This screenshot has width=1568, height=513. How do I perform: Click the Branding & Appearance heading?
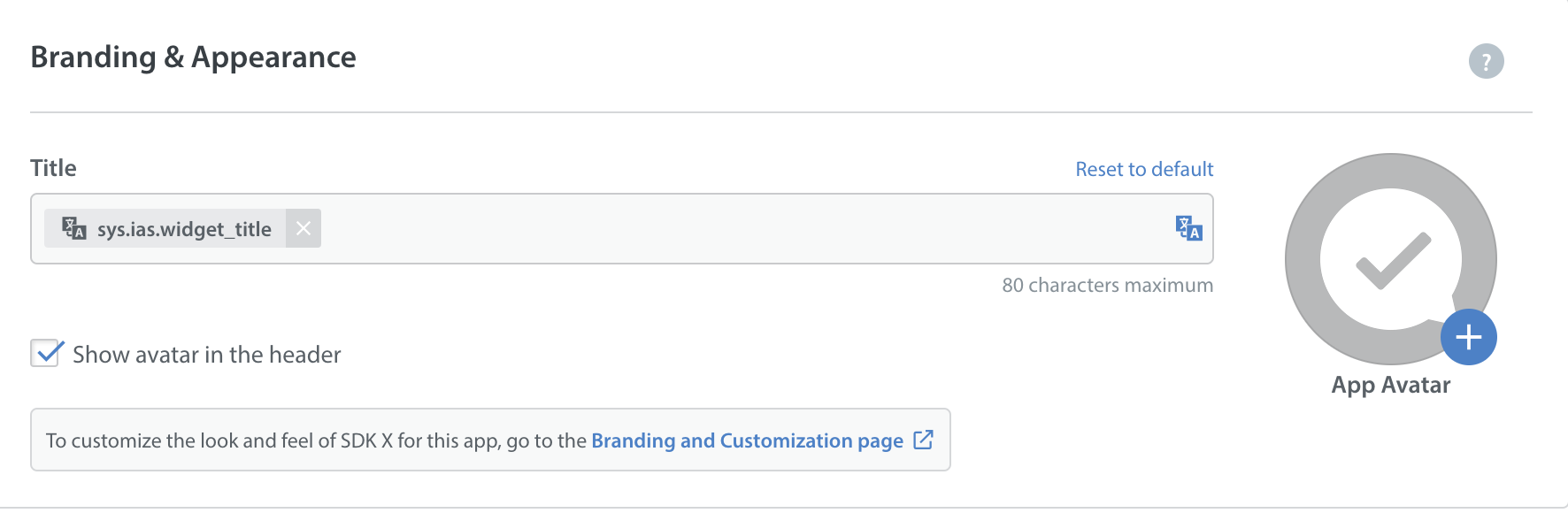193,57
